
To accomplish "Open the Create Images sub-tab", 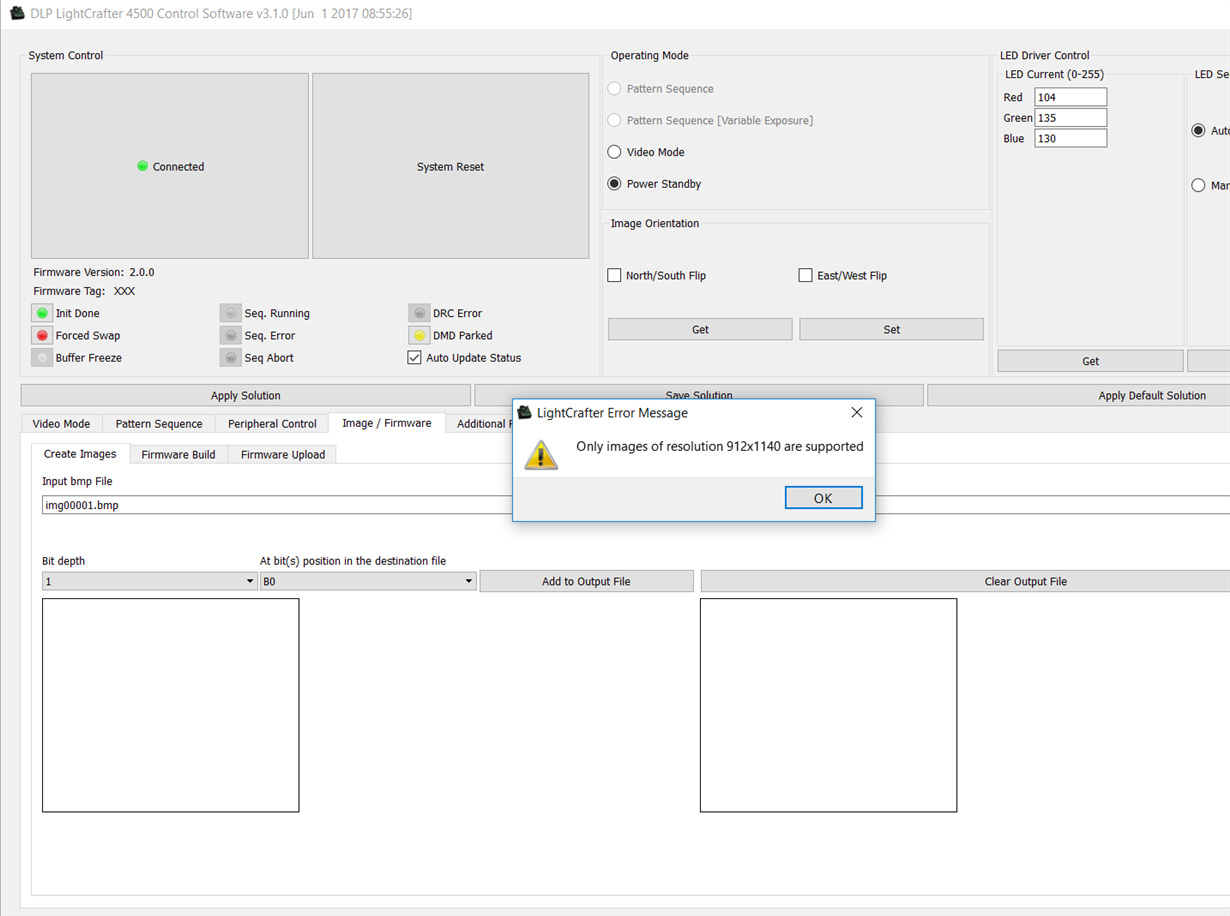I will coord(80,453).
